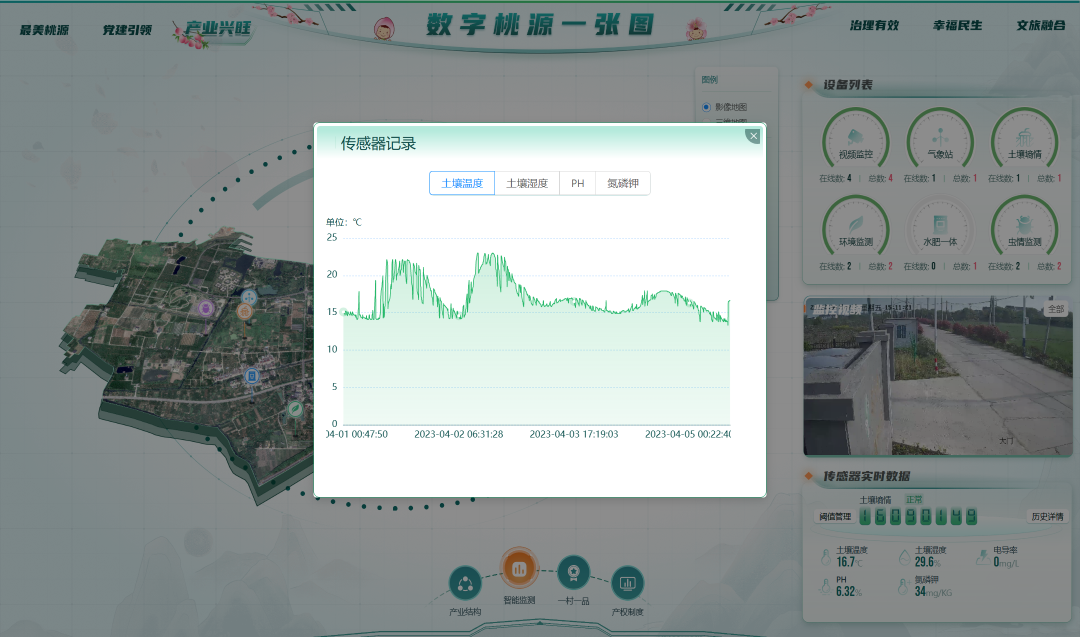This screenshot has width=1080, height=637.
Task: Open 一村一品 badge icon
Action: tap(573, 572)
